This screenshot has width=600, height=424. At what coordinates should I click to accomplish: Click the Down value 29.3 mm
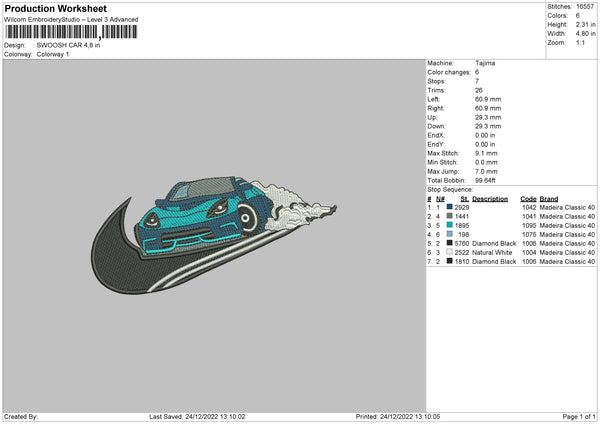coord(488,126)
